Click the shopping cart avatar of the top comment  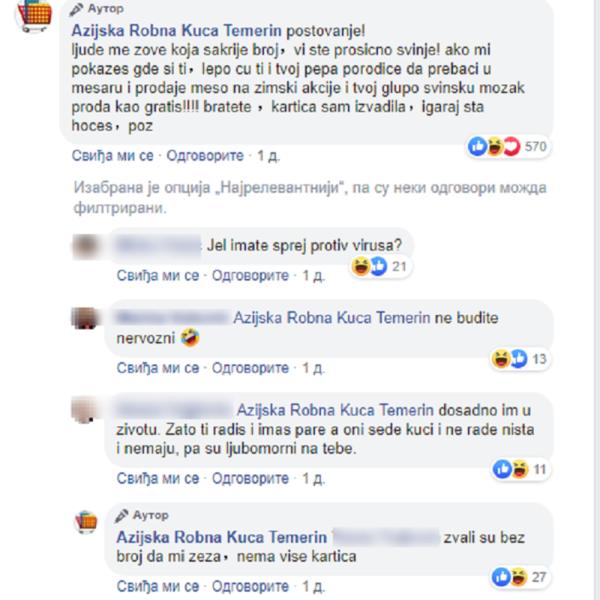(x=34, y=14)
